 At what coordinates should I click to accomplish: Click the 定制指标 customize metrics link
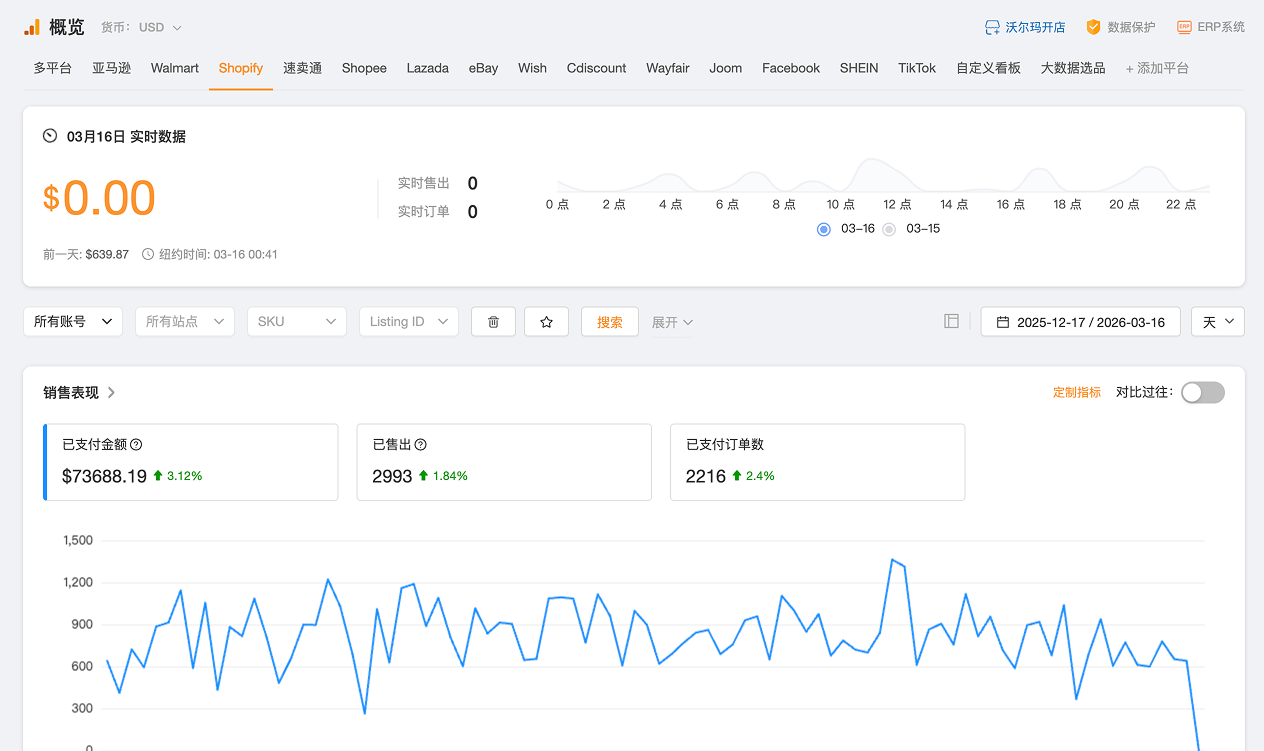(1076, 393)
